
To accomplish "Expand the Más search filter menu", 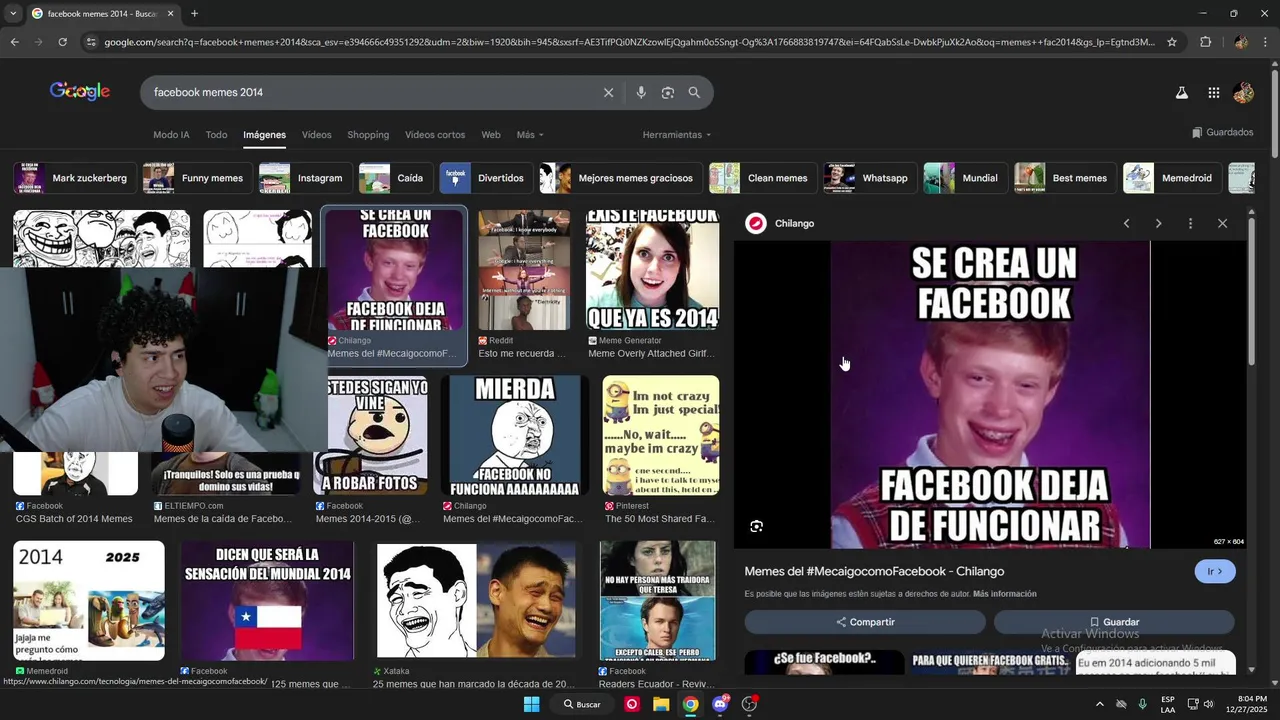I will (530, 135).
